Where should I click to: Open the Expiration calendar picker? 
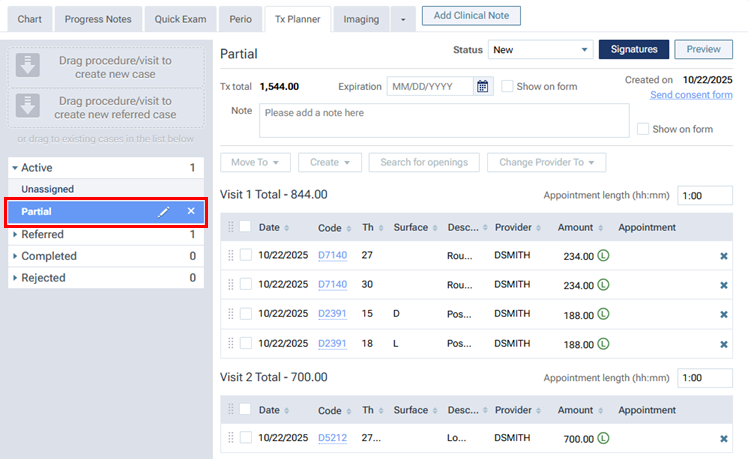click(x=483, y=87)
